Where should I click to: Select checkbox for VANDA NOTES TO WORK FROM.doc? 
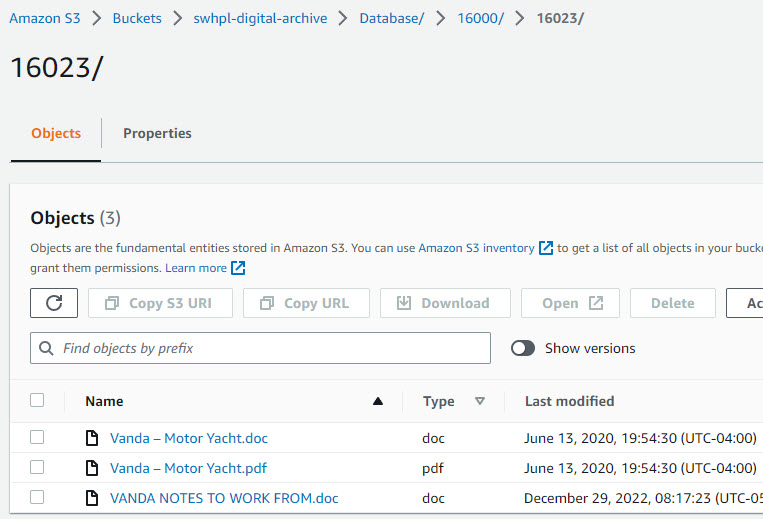37,497
